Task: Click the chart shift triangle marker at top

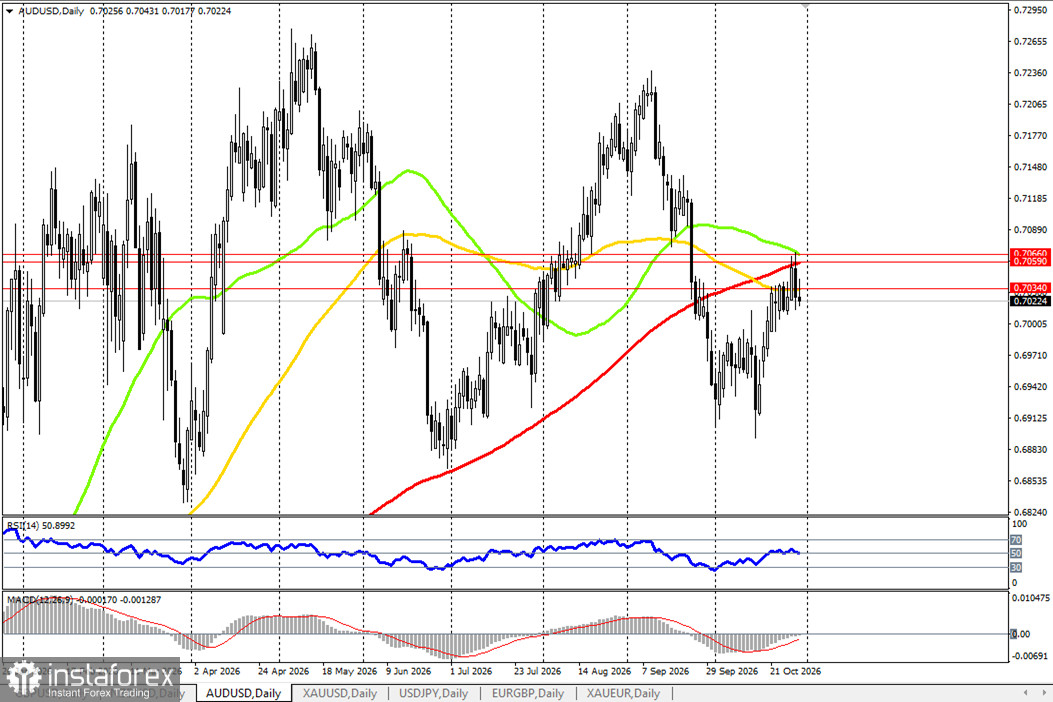Action: coord(806,6)
